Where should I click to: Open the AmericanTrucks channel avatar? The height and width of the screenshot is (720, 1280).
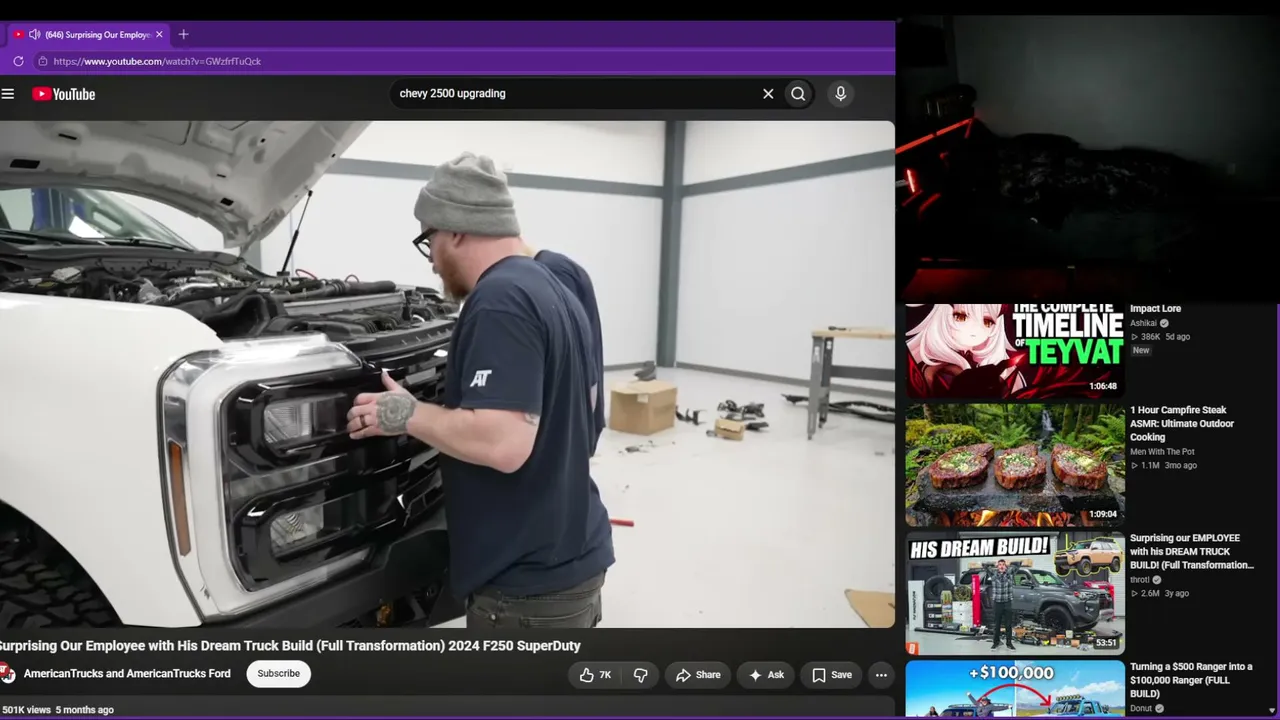click(7, 674)
